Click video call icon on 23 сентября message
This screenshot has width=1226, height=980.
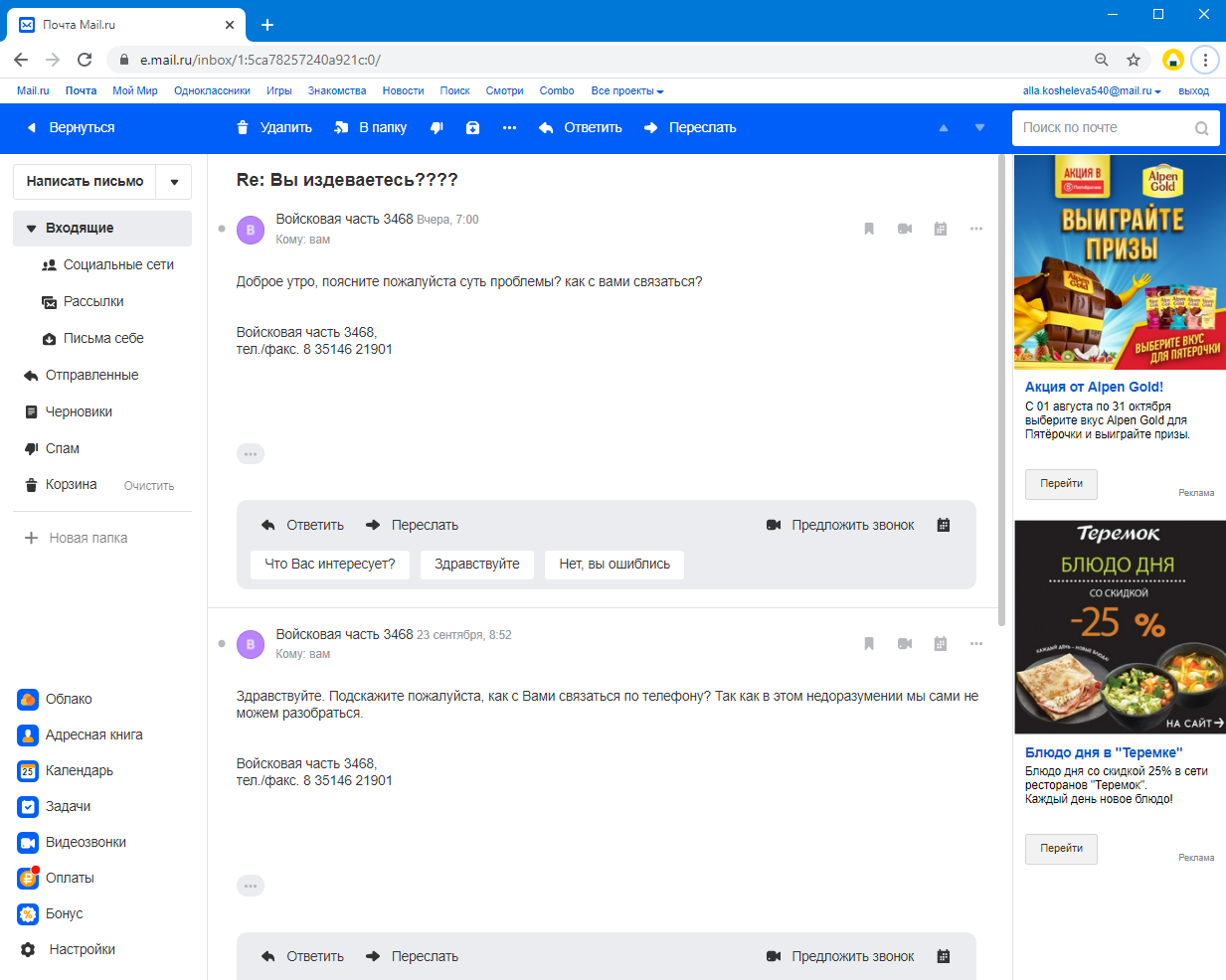[x=905, y=644]
